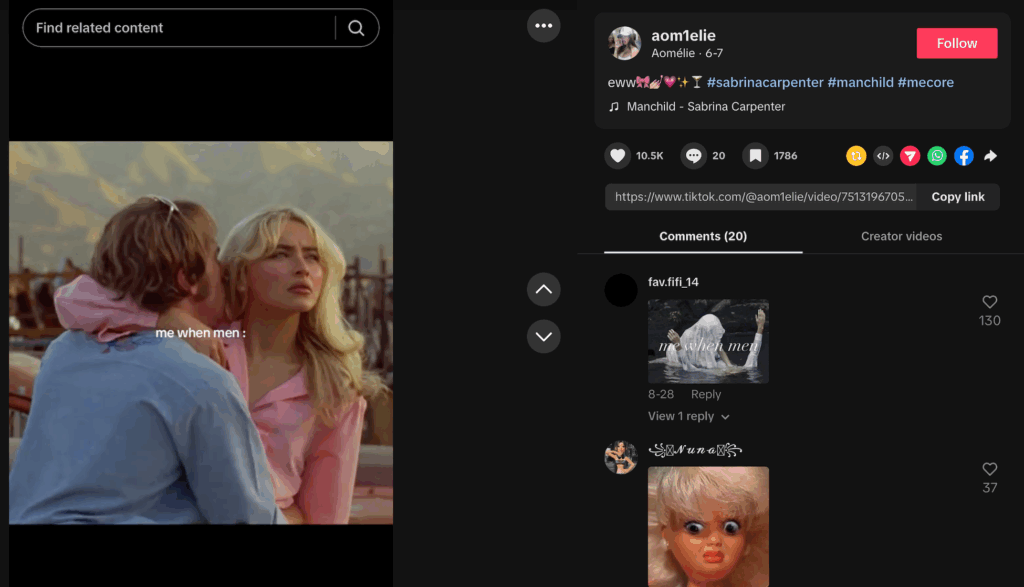
Task: Follow the aom1elie account
Action: pos(956,43)
